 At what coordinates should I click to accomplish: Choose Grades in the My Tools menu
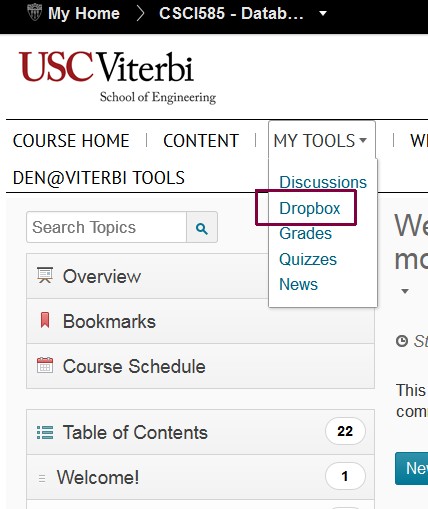point(305,233)
